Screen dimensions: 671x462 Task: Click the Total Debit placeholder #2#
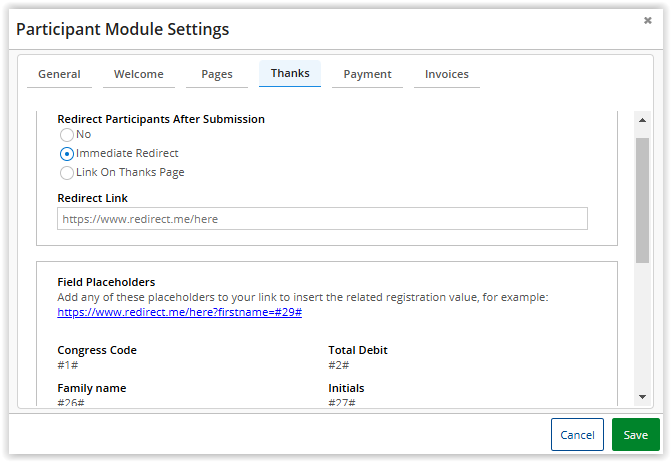point(338,365)
